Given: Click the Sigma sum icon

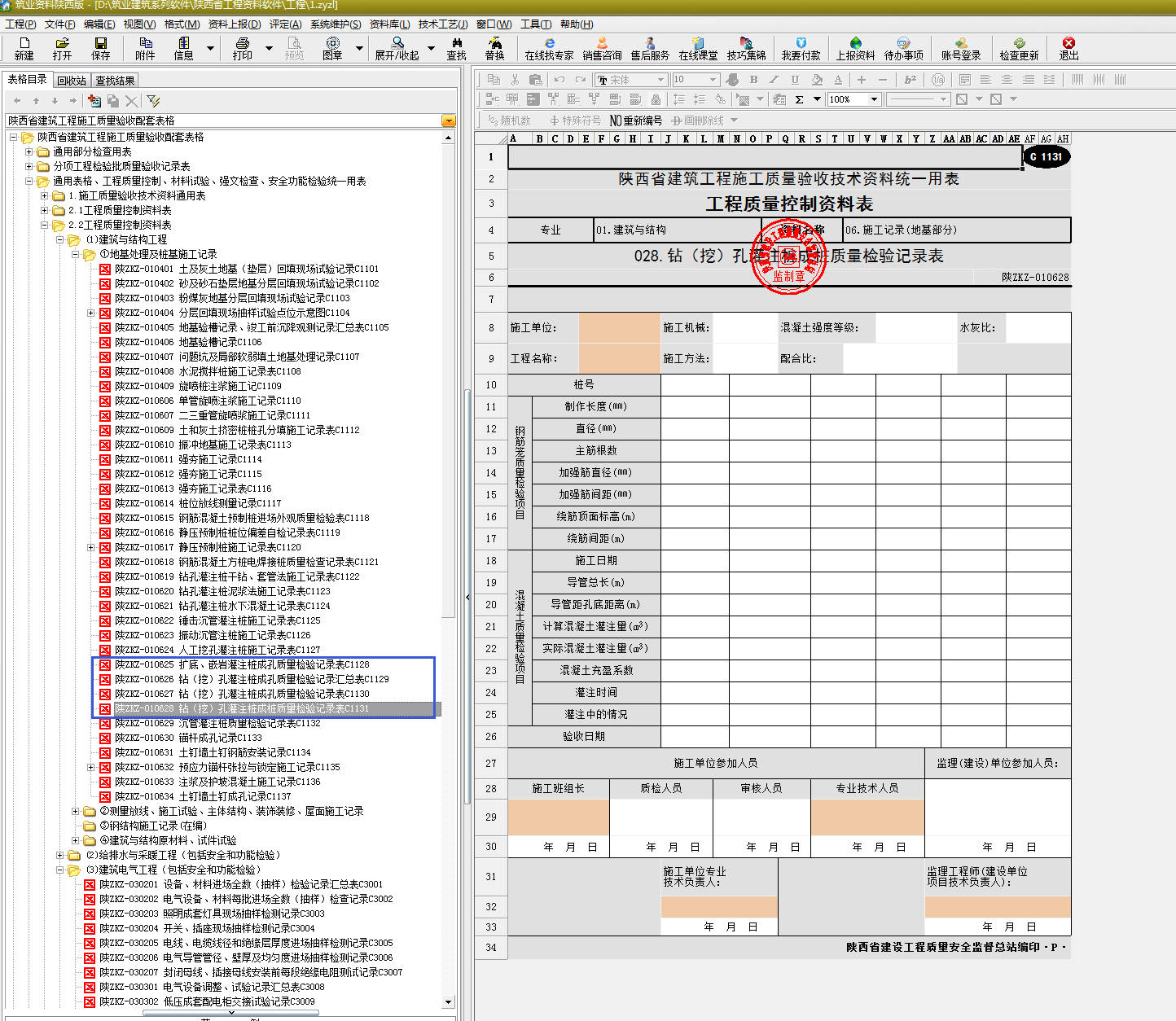Looking at the screenshot, I should (800, 99).
